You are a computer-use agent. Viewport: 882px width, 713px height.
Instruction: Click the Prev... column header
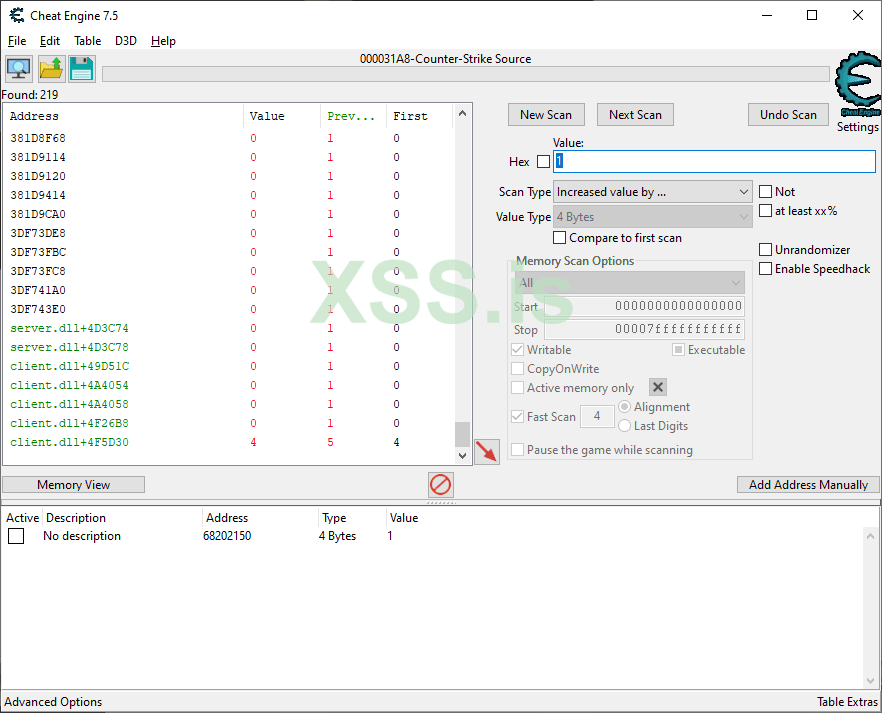(353, 116)
